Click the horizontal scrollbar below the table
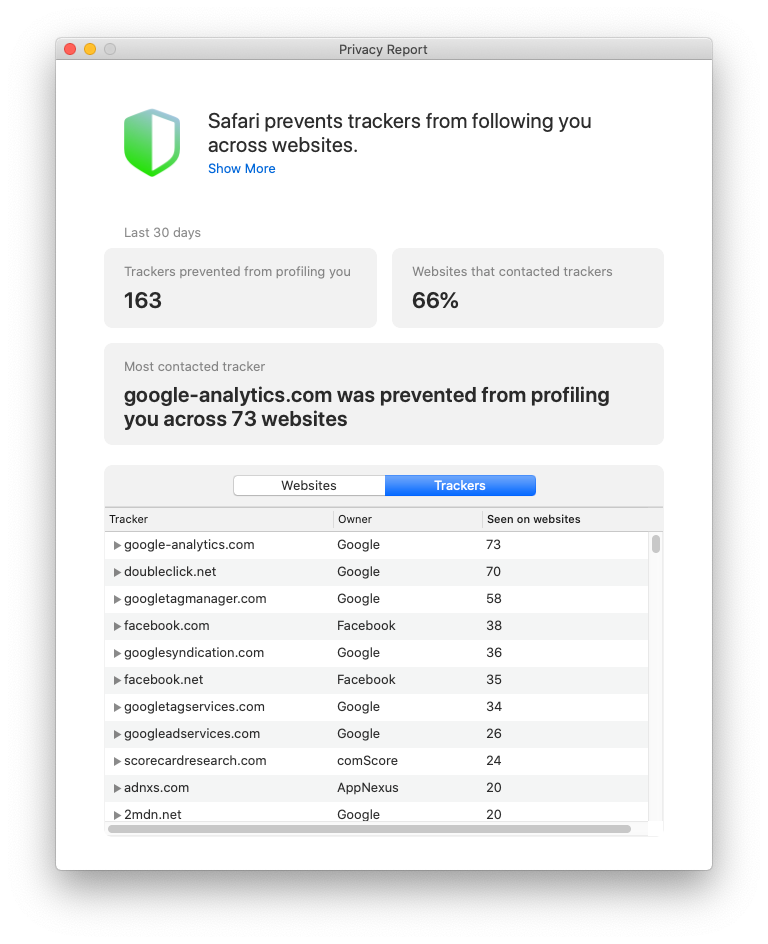 (369, 829)
